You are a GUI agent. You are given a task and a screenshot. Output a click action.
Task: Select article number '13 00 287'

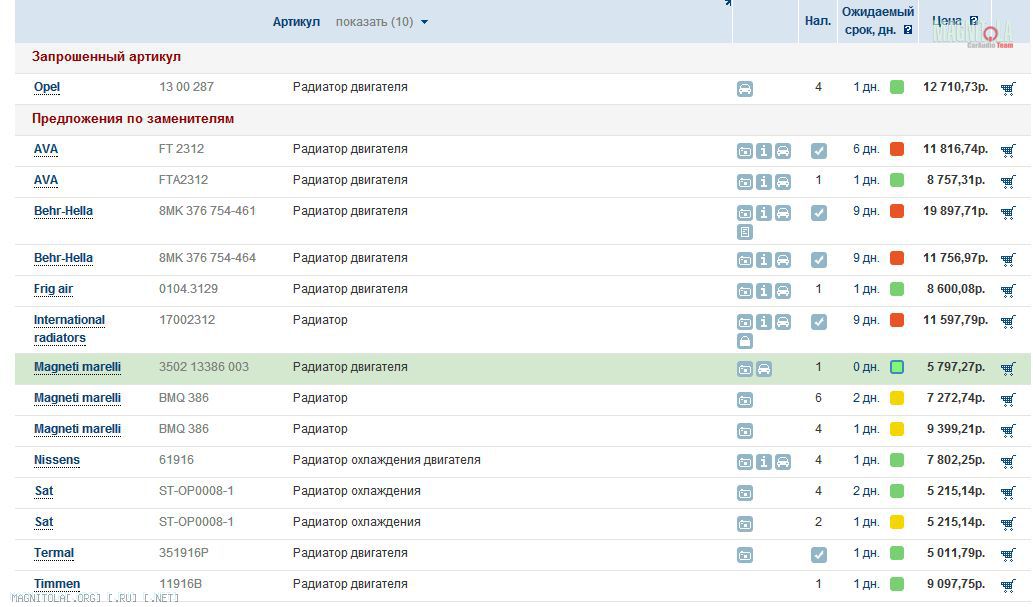click(186, 87)
